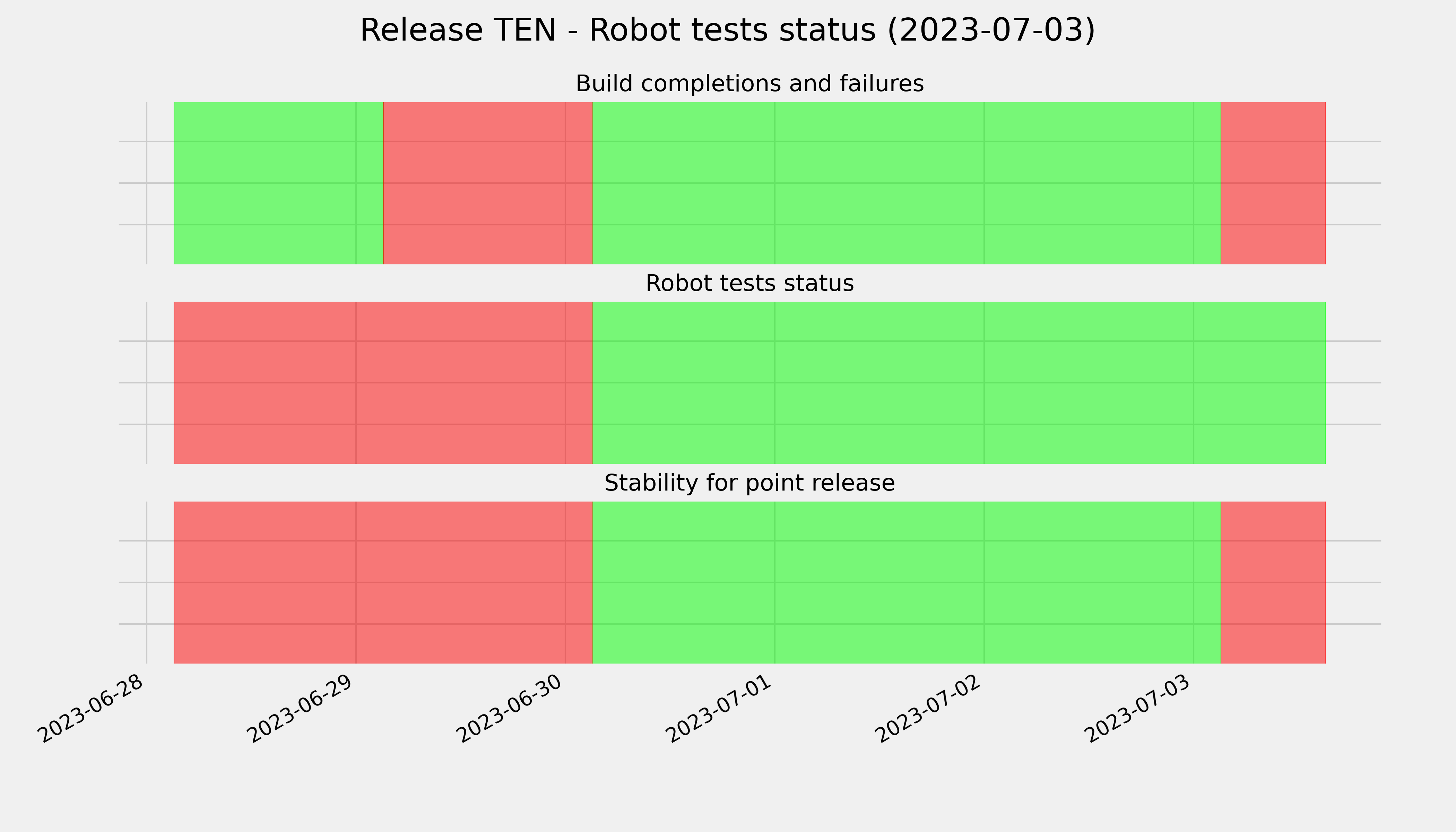Click the first red segment in Stability chart
Image resolution: width=1456 pixels, height=832 pixels.
pyautogui.click(x=383, y=582)
